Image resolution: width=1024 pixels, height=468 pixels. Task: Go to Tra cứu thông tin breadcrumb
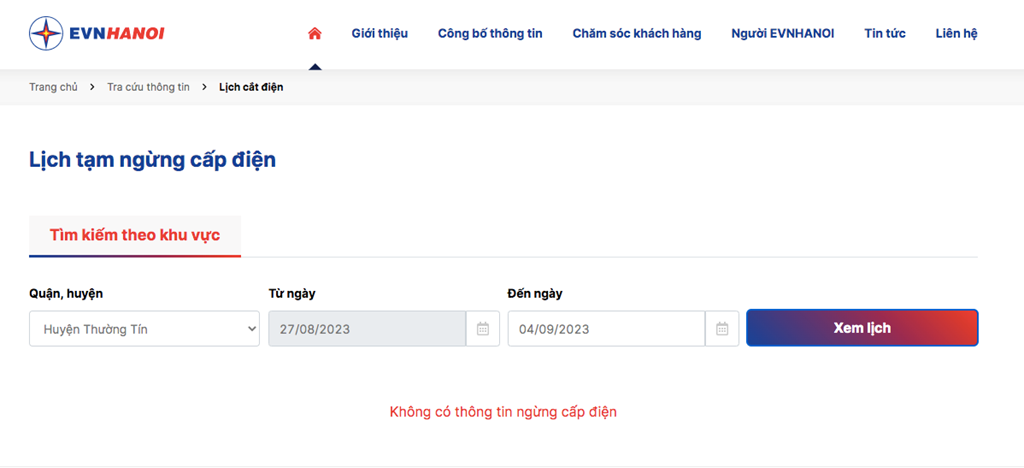[148, 87]
